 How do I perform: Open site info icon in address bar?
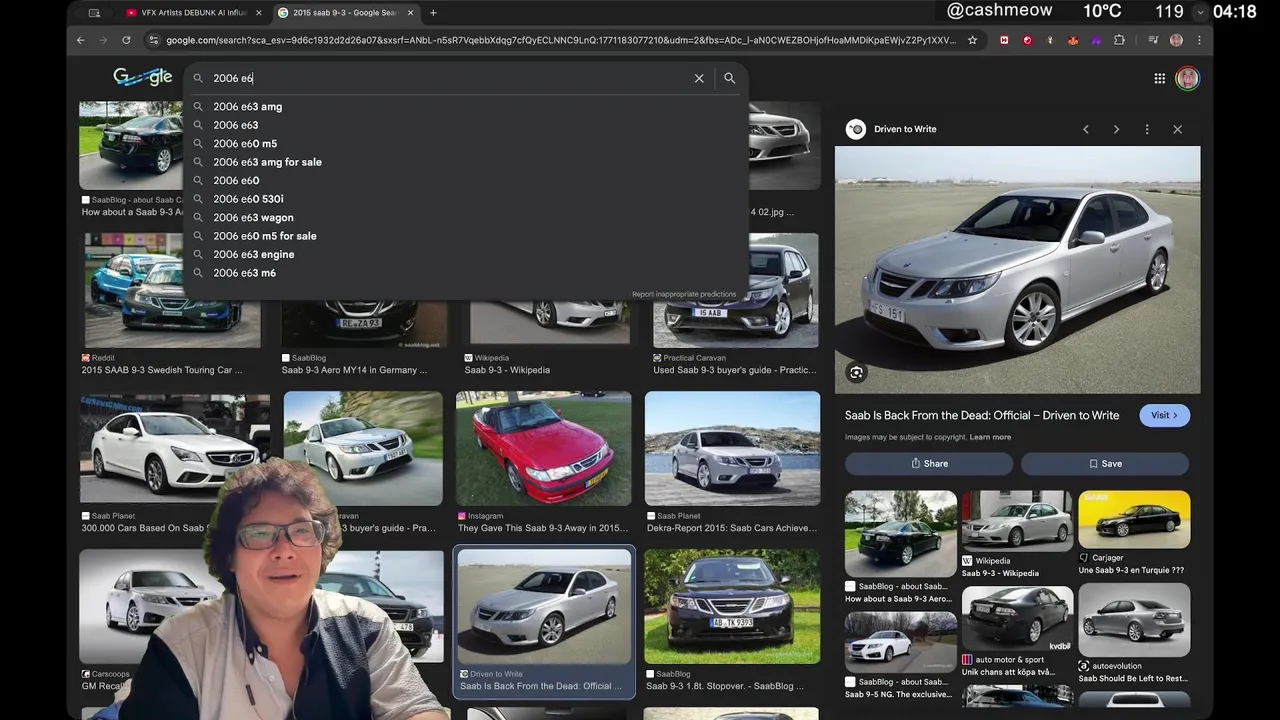[x=153, y=40]
